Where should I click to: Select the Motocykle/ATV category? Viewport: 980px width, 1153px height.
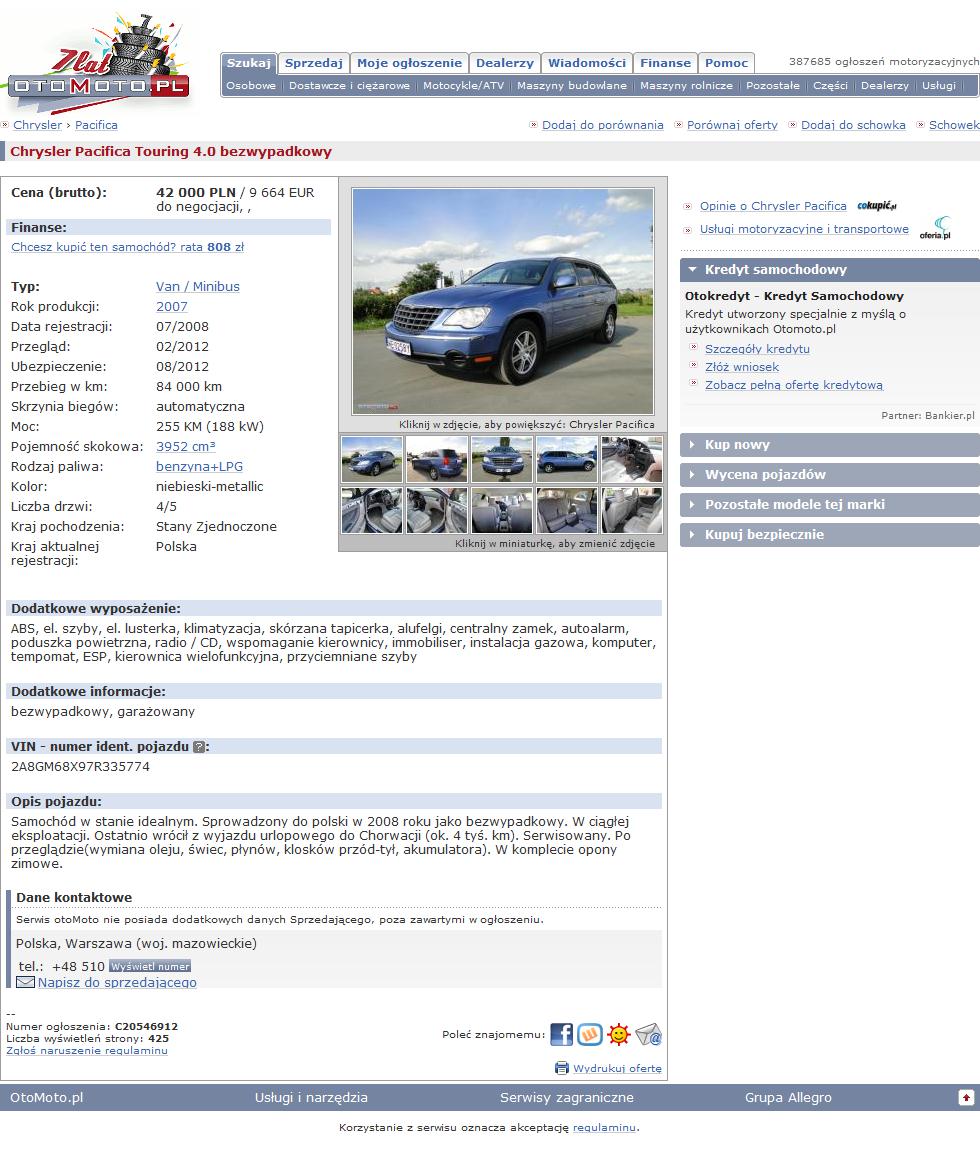coord(464,85)
